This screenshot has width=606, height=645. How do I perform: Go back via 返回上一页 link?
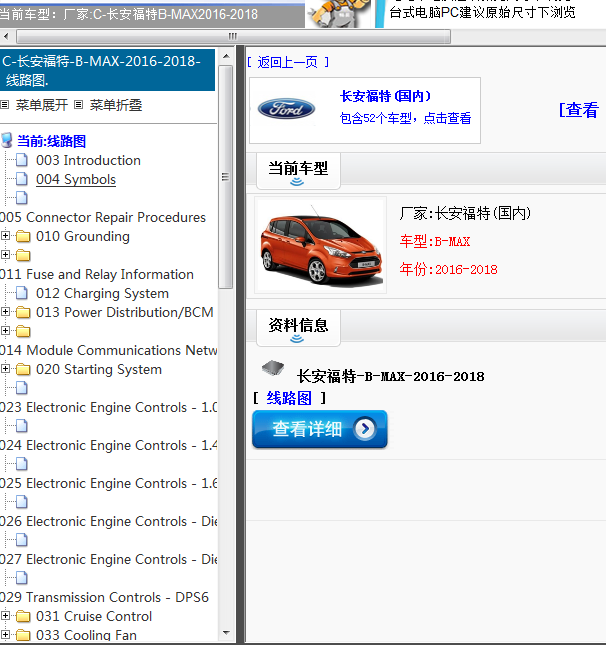tap(288, 62)
